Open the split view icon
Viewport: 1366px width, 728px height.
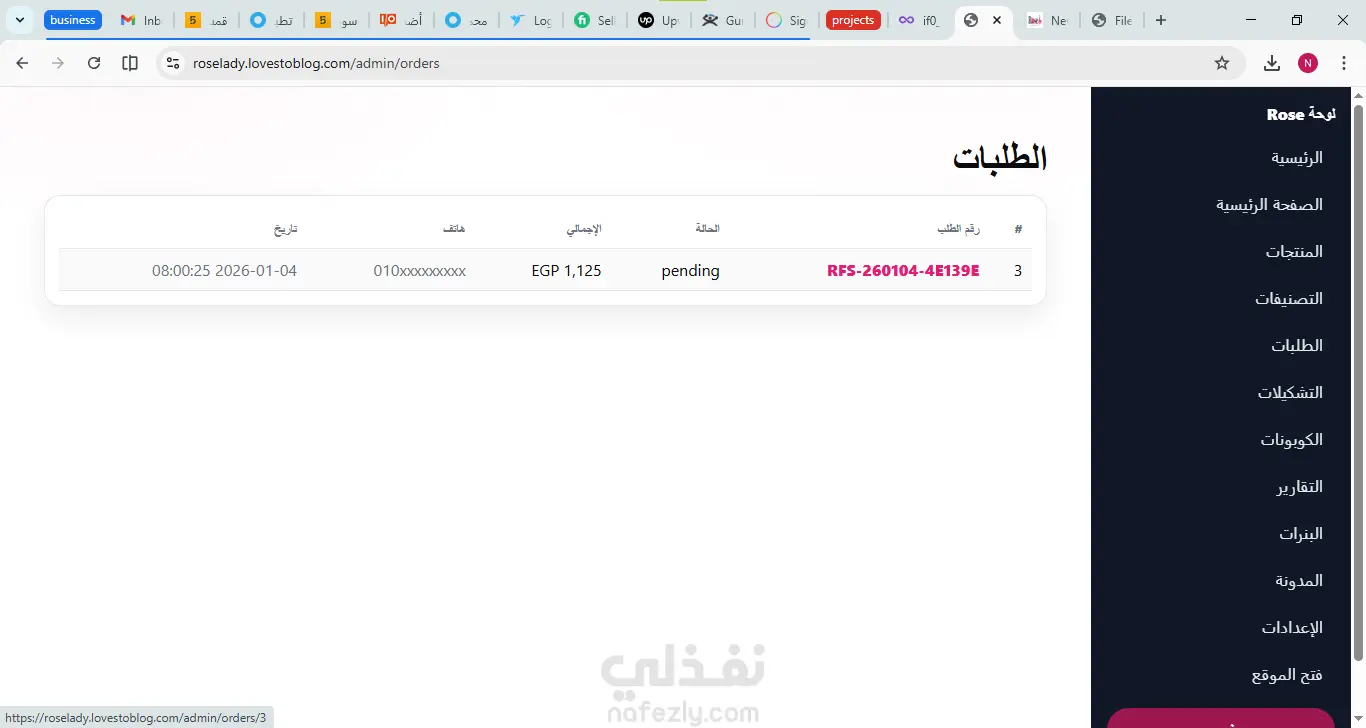pyautogui.click(x=130, y=63)
